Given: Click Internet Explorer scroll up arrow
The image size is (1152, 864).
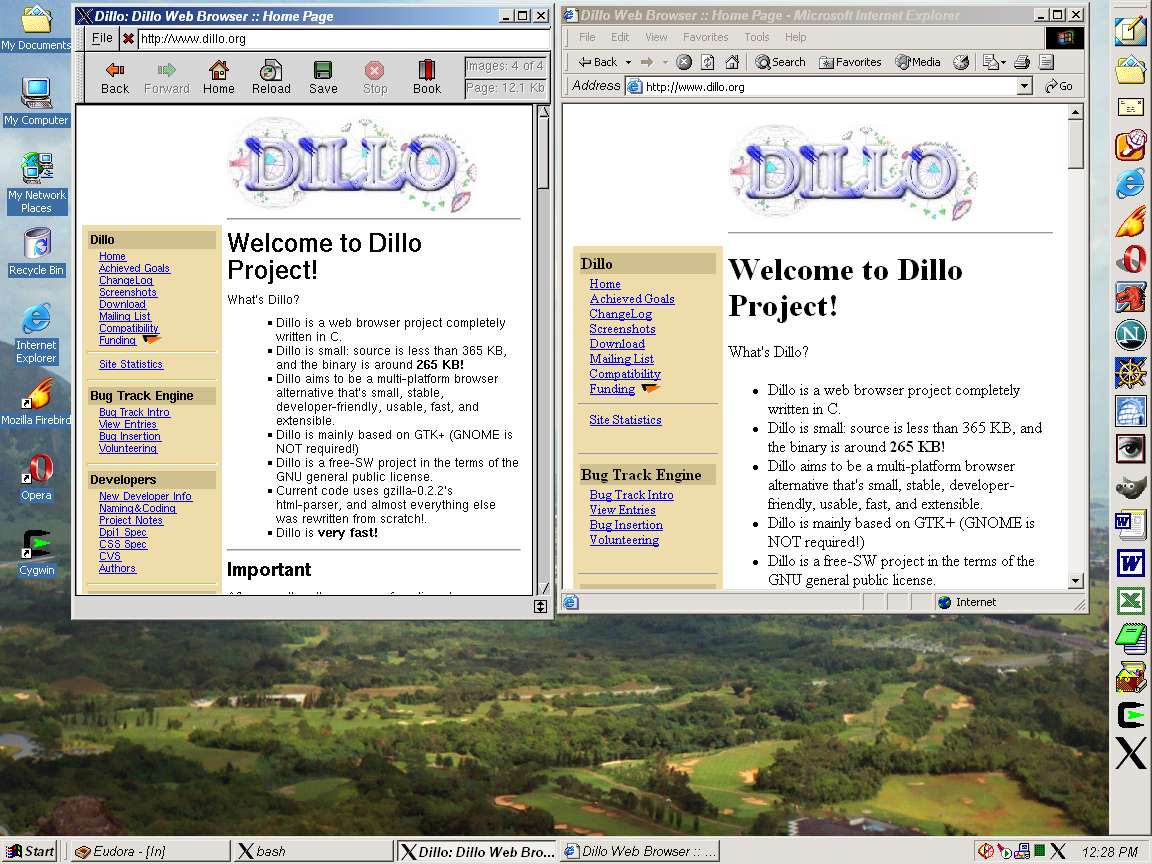Looking at the screenshot, I should tap(1076, 112).
